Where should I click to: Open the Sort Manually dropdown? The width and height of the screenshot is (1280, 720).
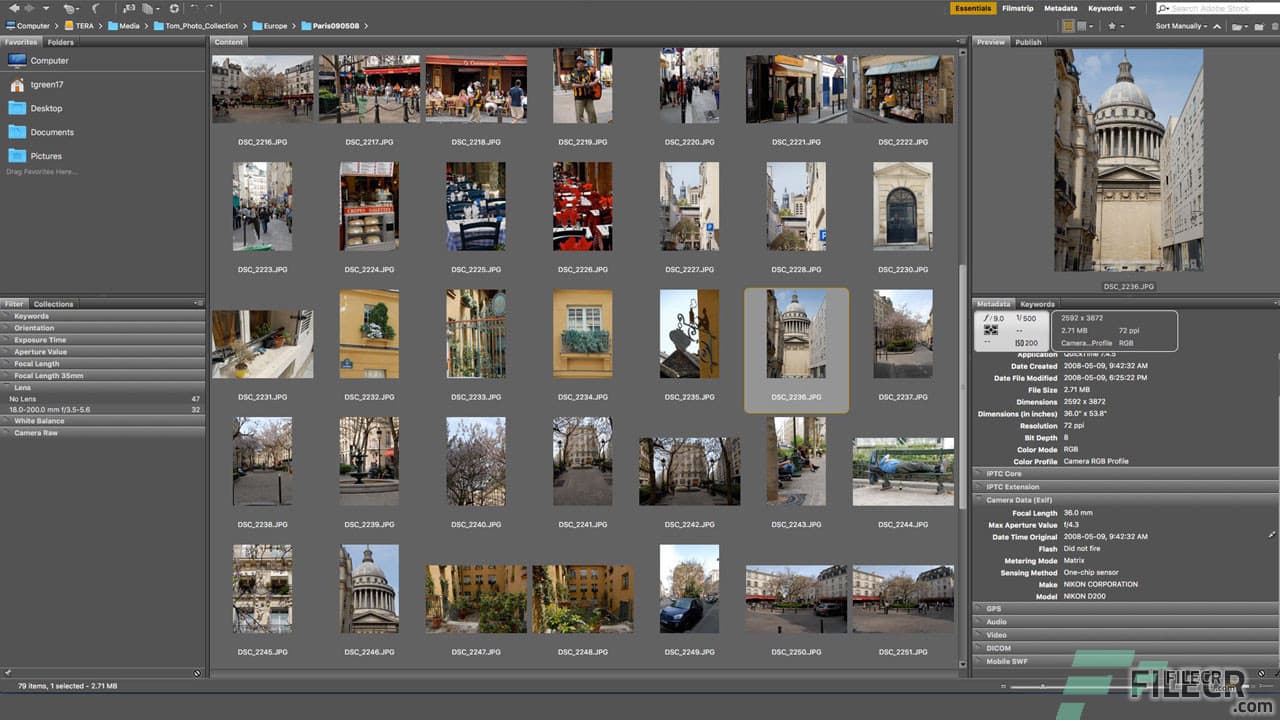coord(1180,26)
